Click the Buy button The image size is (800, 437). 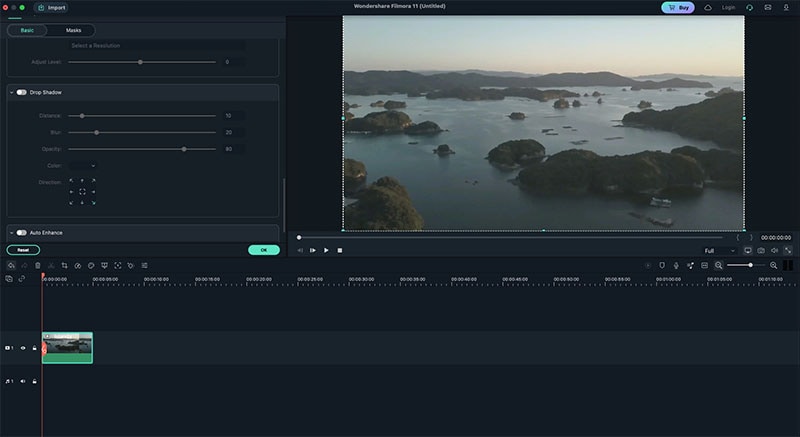click(x=678, y=8)
